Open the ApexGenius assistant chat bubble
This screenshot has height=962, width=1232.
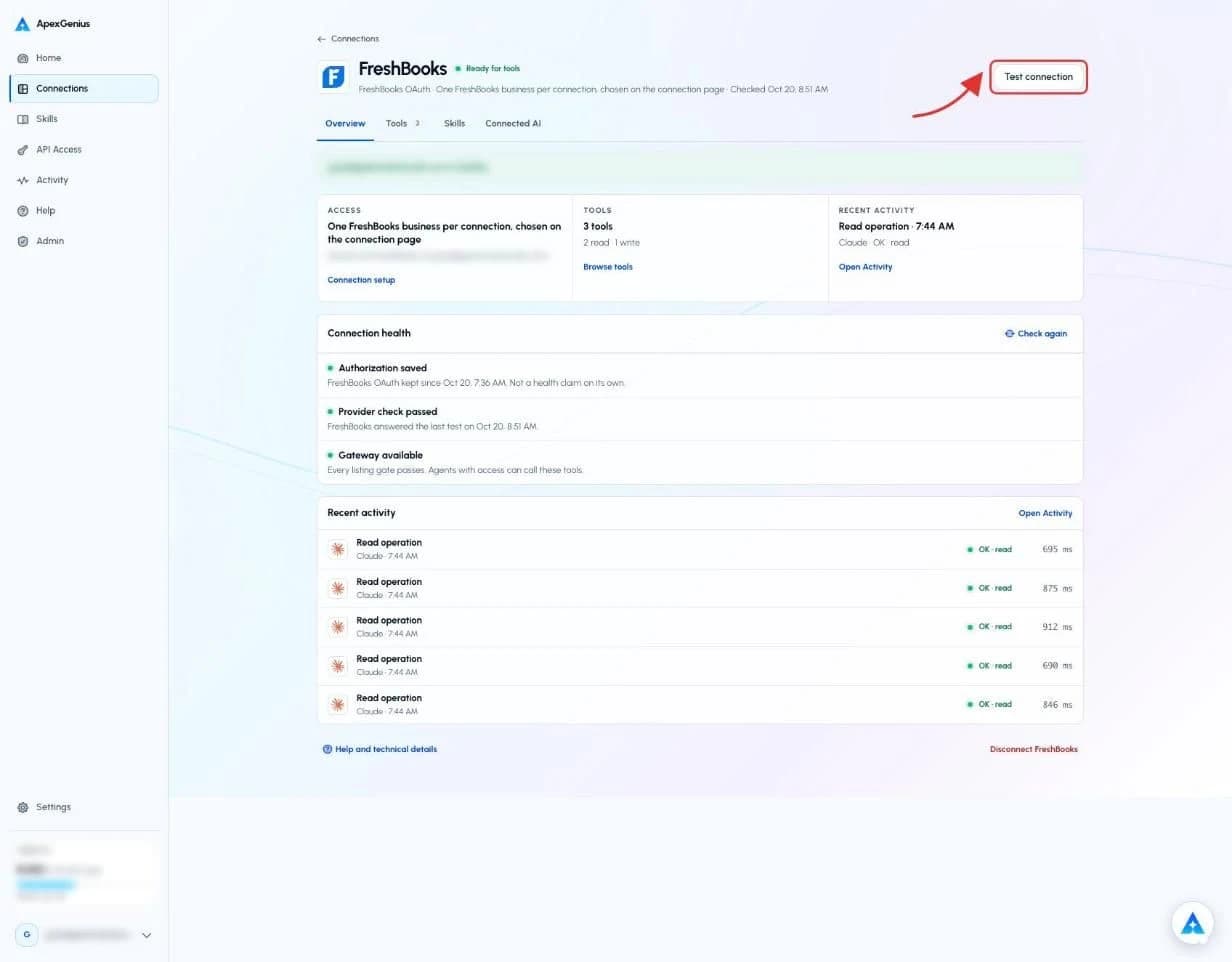[x=1193, y=924]
